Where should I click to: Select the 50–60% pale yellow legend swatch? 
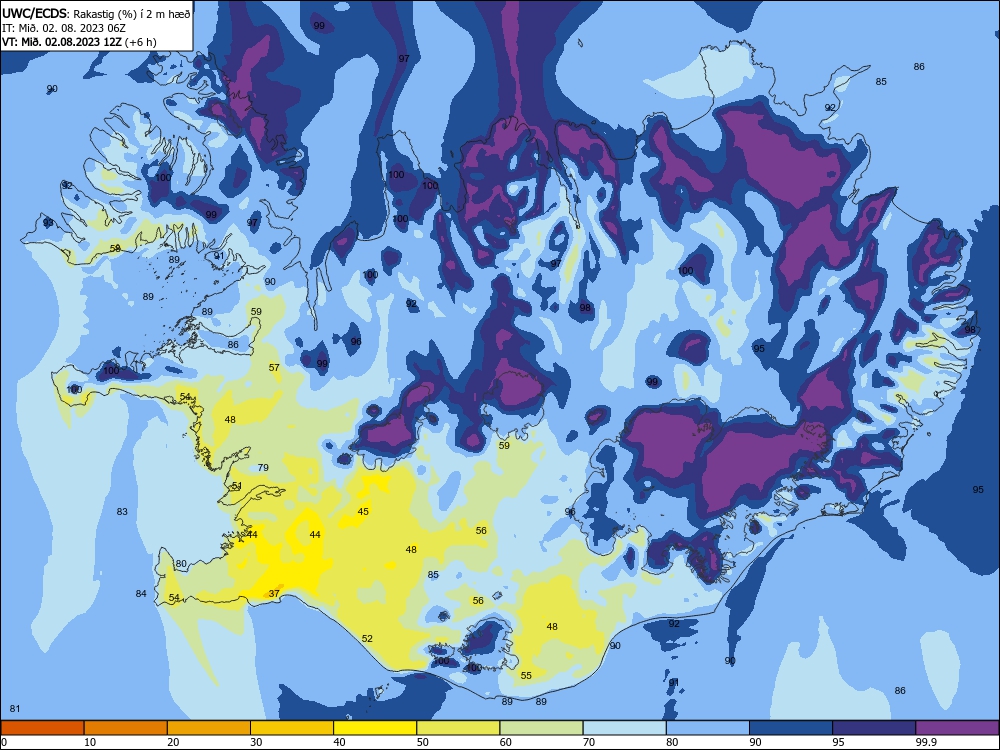(458, 728)
